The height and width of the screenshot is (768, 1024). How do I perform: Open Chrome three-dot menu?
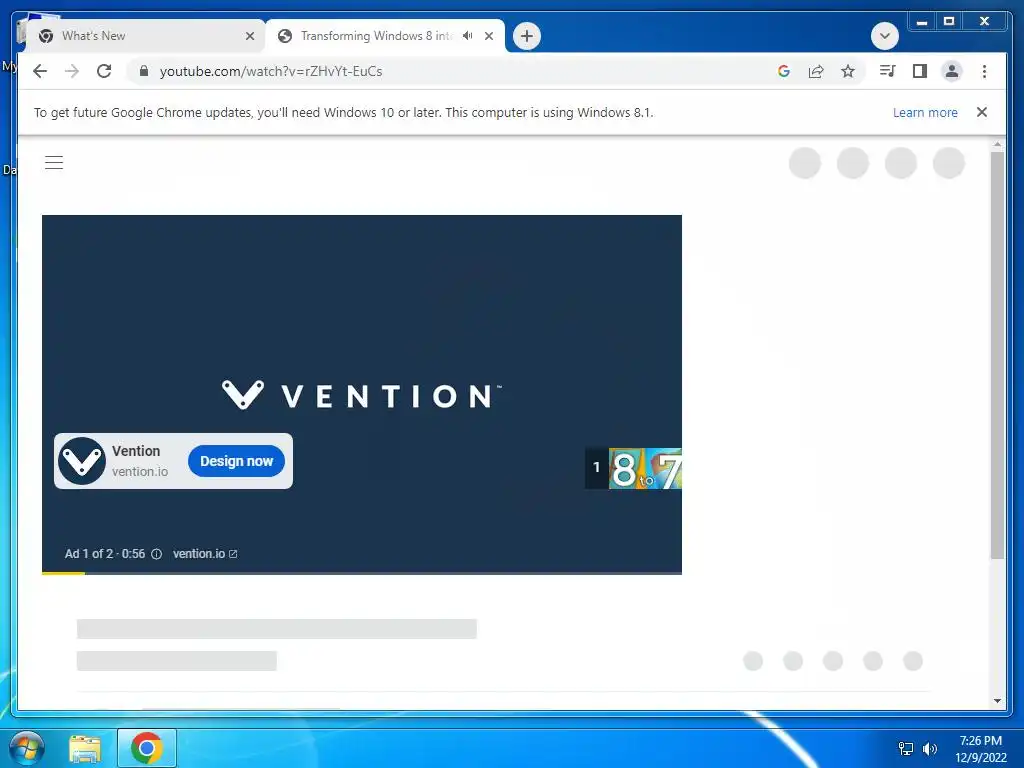coord(984,71)
